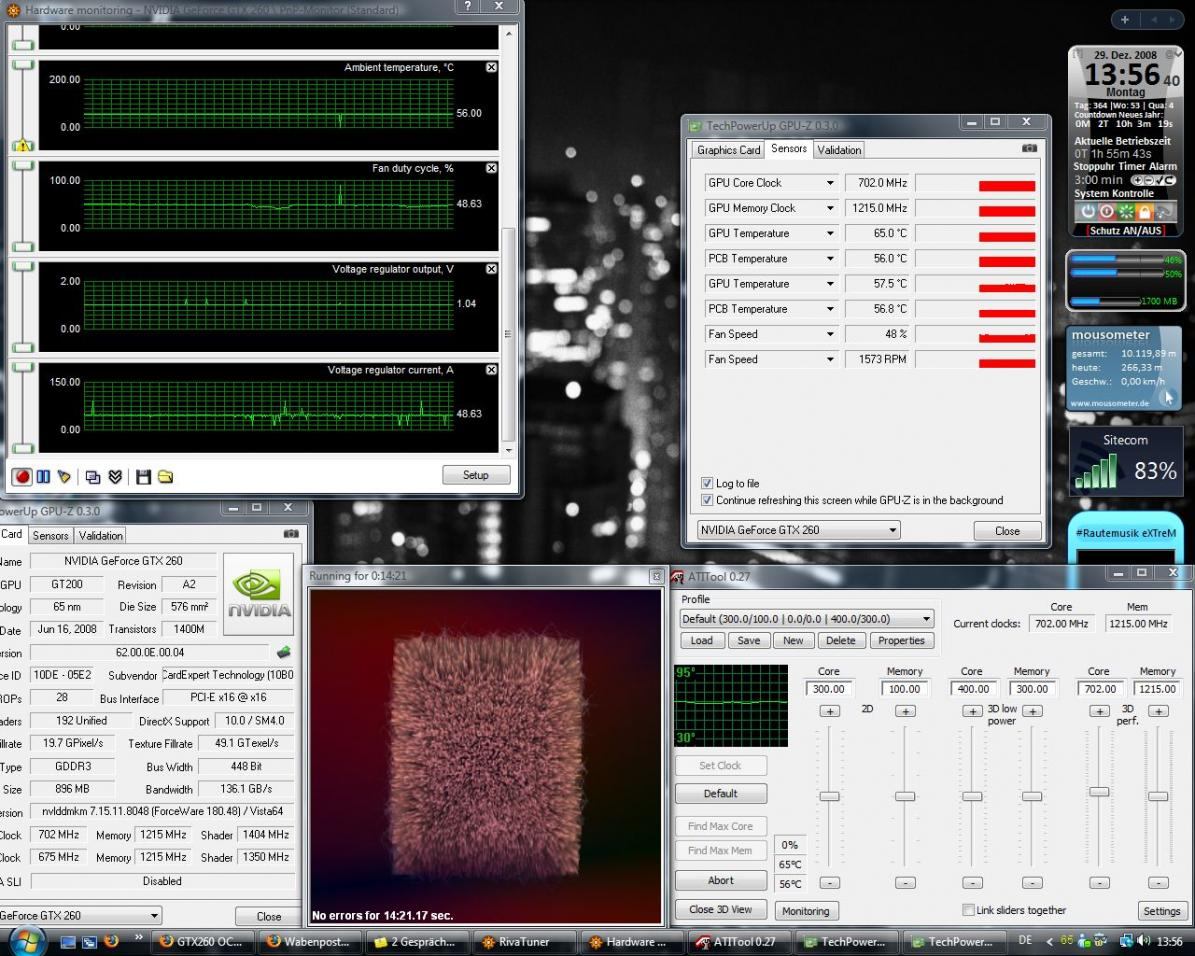
Task: Click the 3D perf. Core value field 702.00
Action: 1098,689
